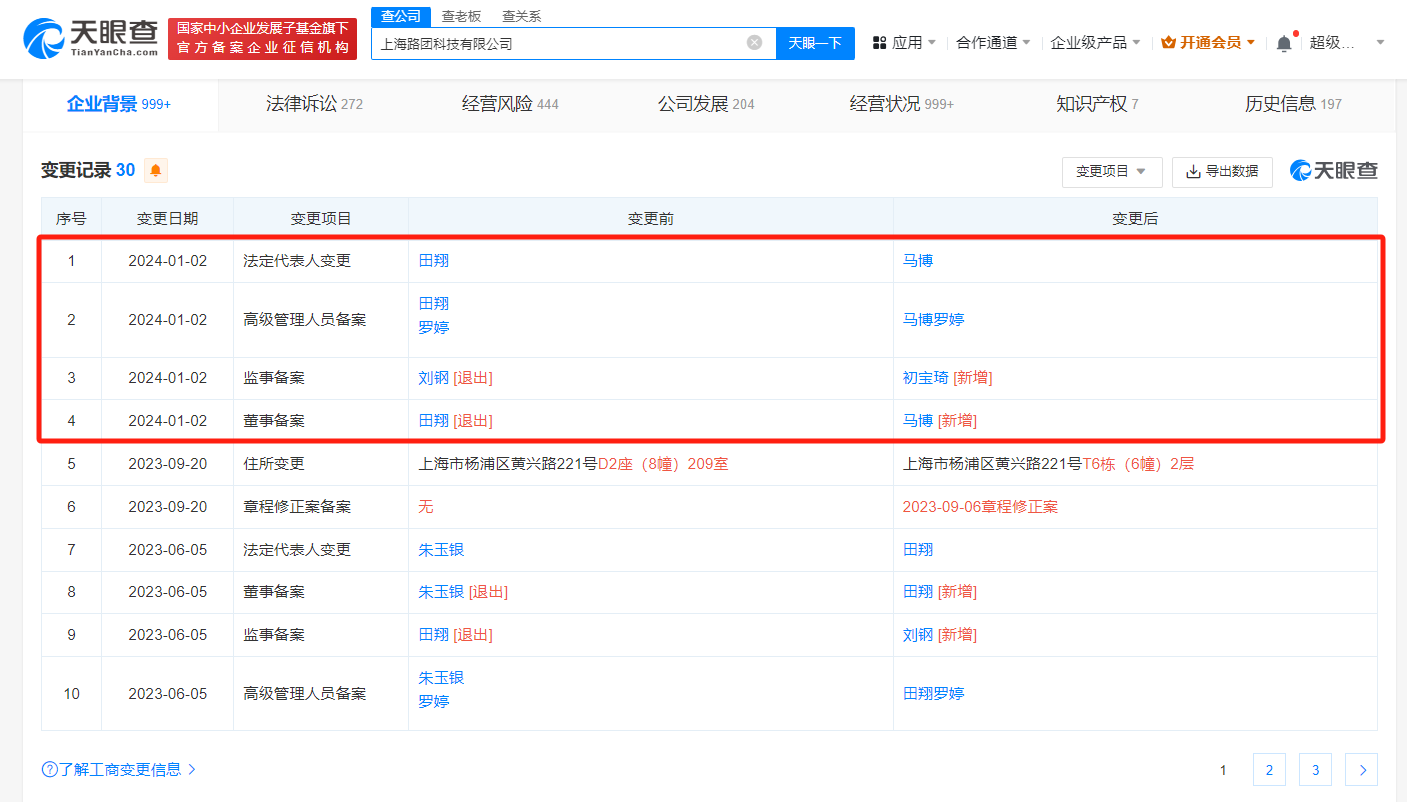Click the 天眼一下 search button
1407x802 pixels.
815,43
